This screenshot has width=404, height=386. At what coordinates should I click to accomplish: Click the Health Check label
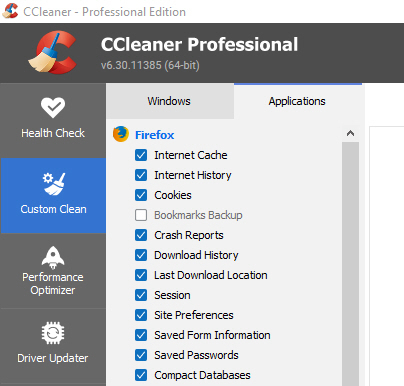point(53,133)
